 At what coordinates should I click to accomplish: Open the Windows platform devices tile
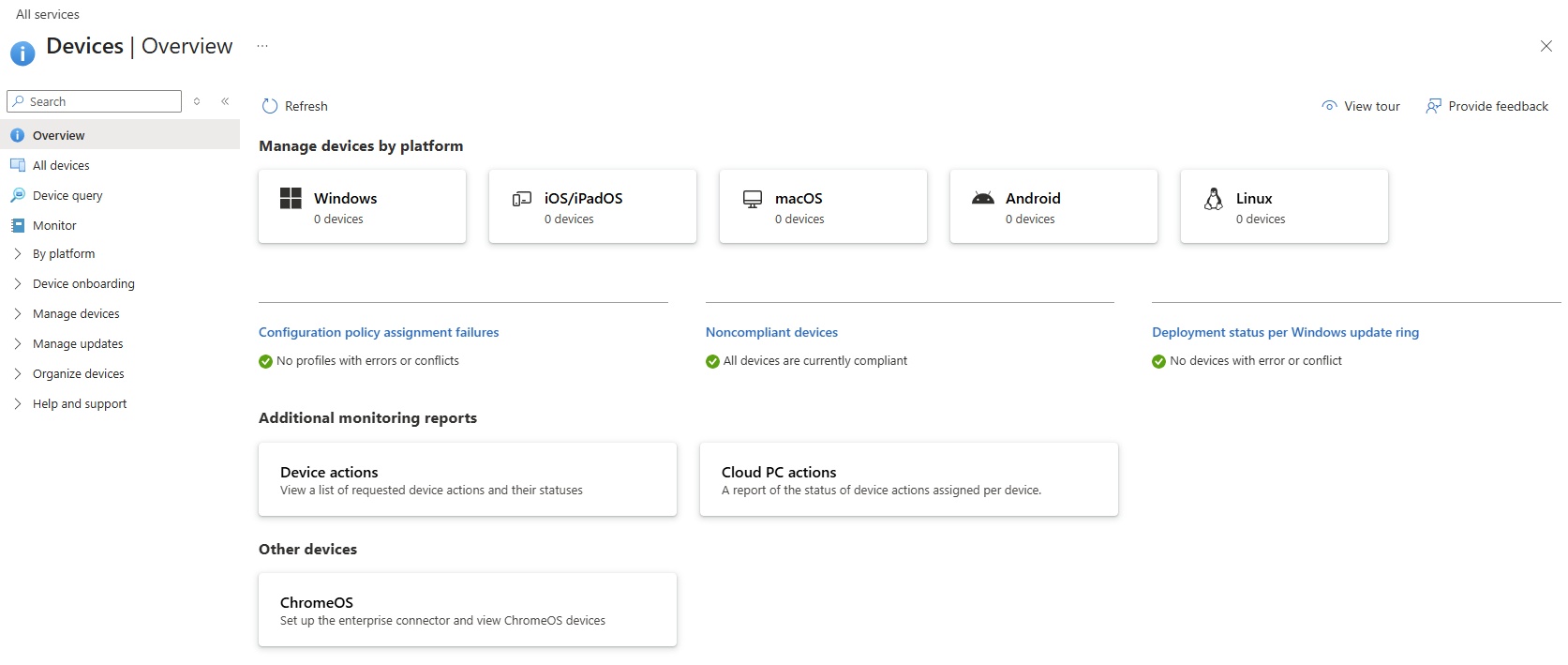362,207
